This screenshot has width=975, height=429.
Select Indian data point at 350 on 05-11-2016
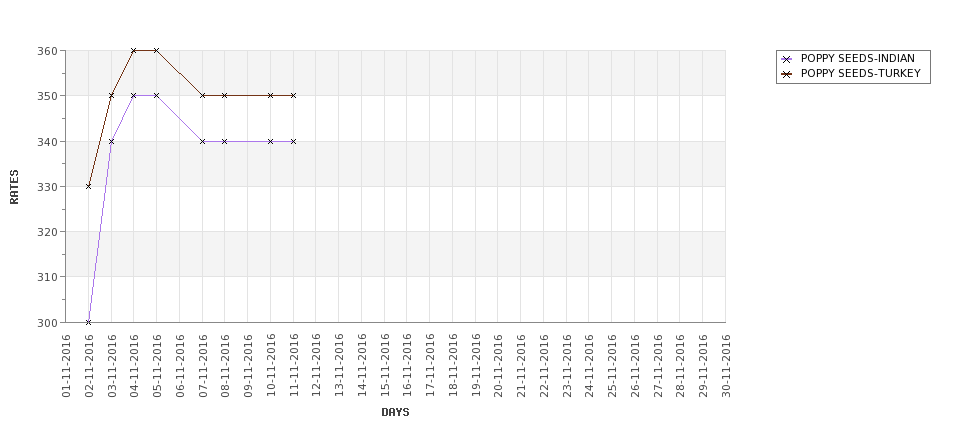click(x=156, y=96)
